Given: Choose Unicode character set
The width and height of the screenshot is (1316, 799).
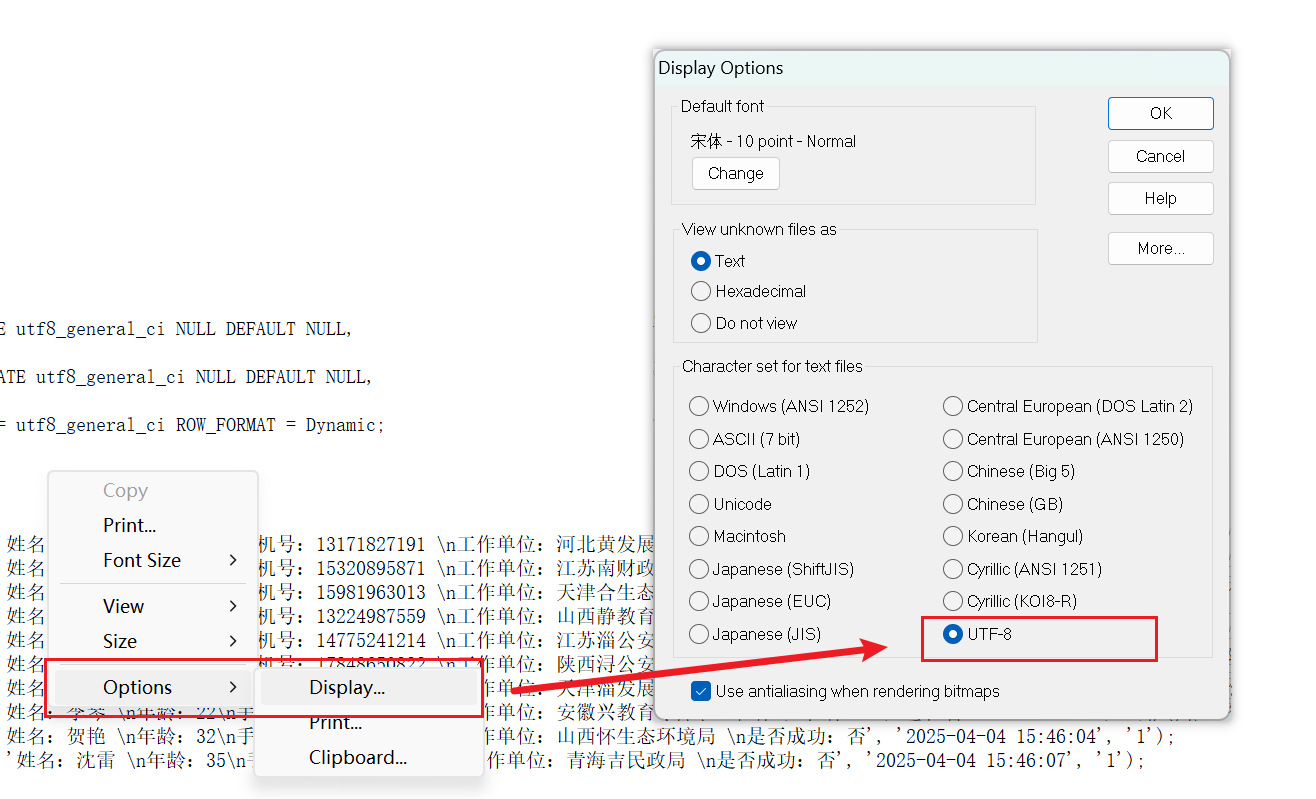Looking at the screenshot, I should pos(699,504).
